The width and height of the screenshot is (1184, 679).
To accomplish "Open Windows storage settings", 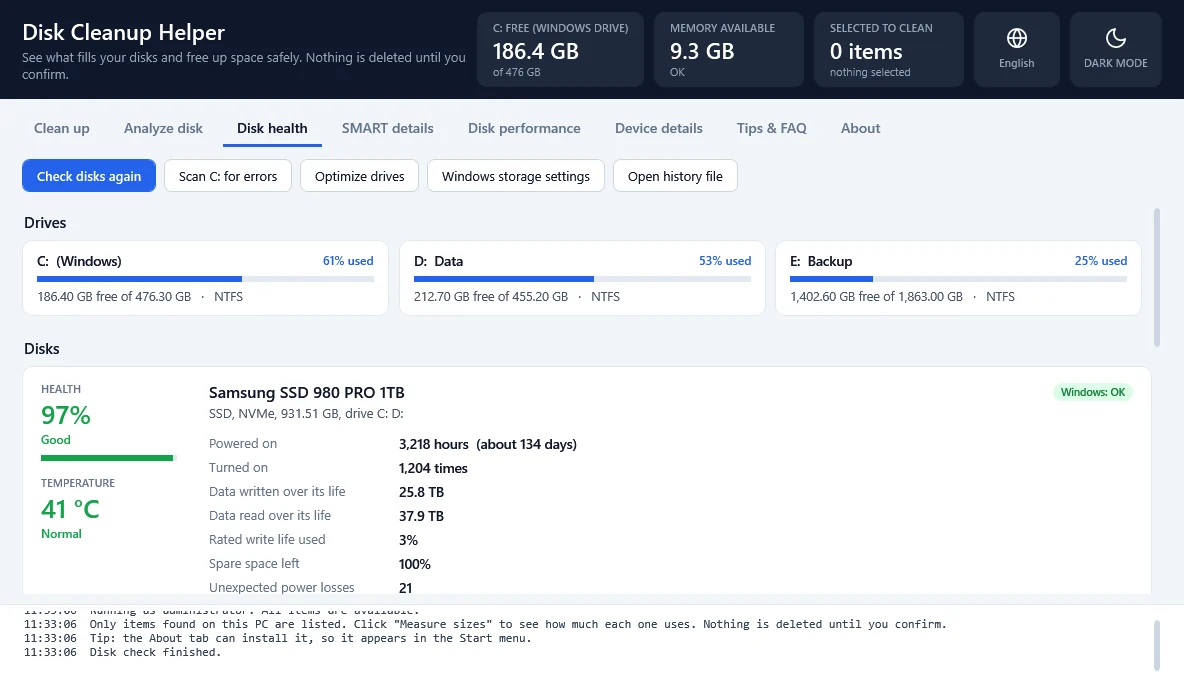I will tap(516, 176).
